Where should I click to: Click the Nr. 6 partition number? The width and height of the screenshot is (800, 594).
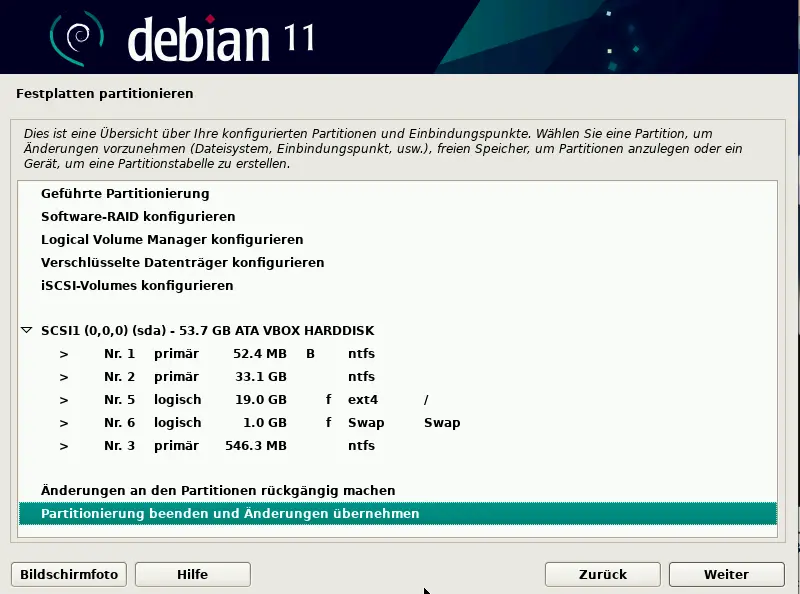(119, 423)
